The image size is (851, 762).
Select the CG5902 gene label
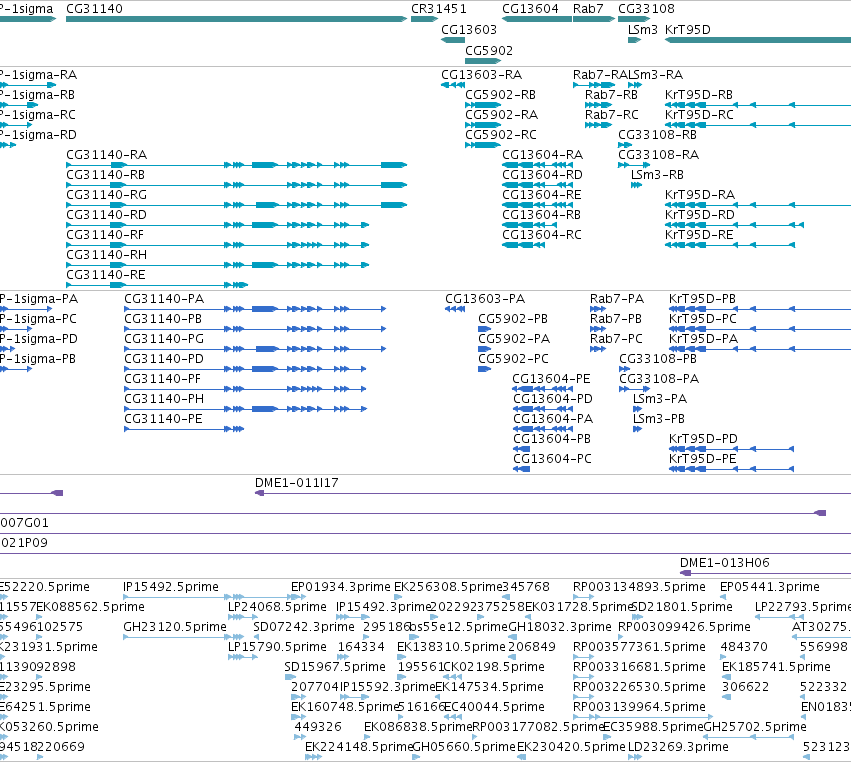coord(489,50)
